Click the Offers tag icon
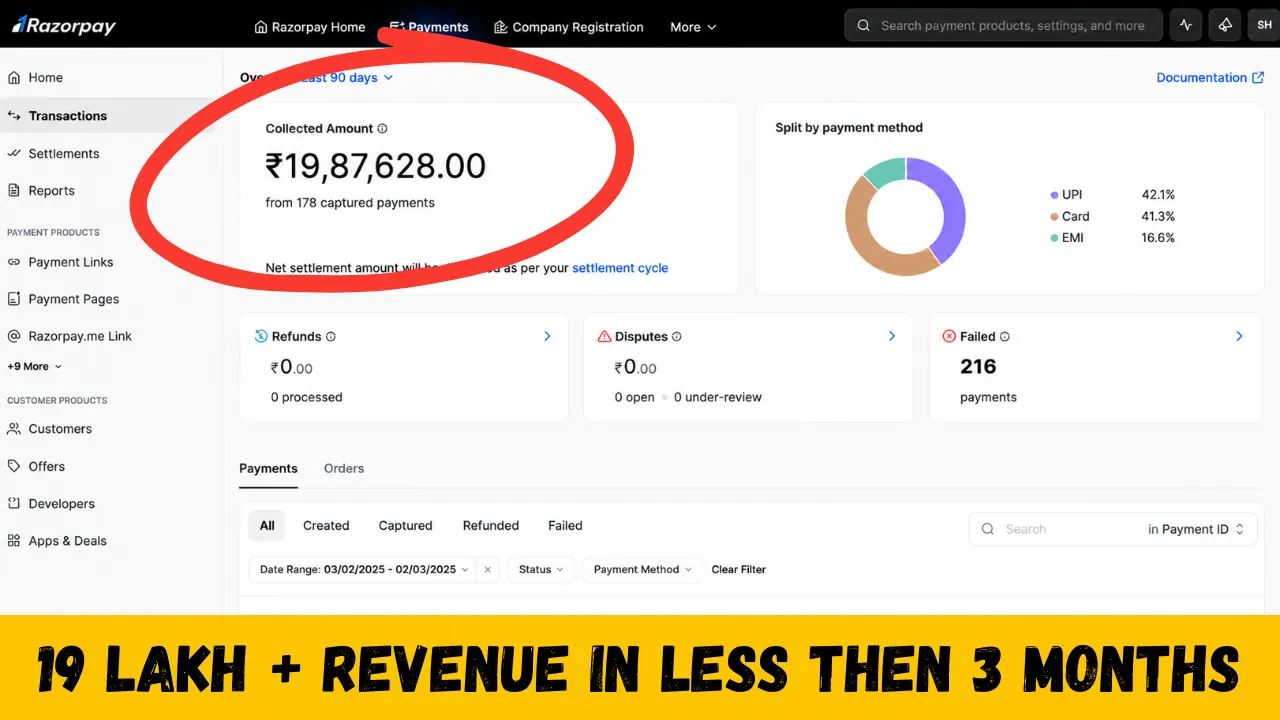 pyautogui.click(x=14, y=466)
